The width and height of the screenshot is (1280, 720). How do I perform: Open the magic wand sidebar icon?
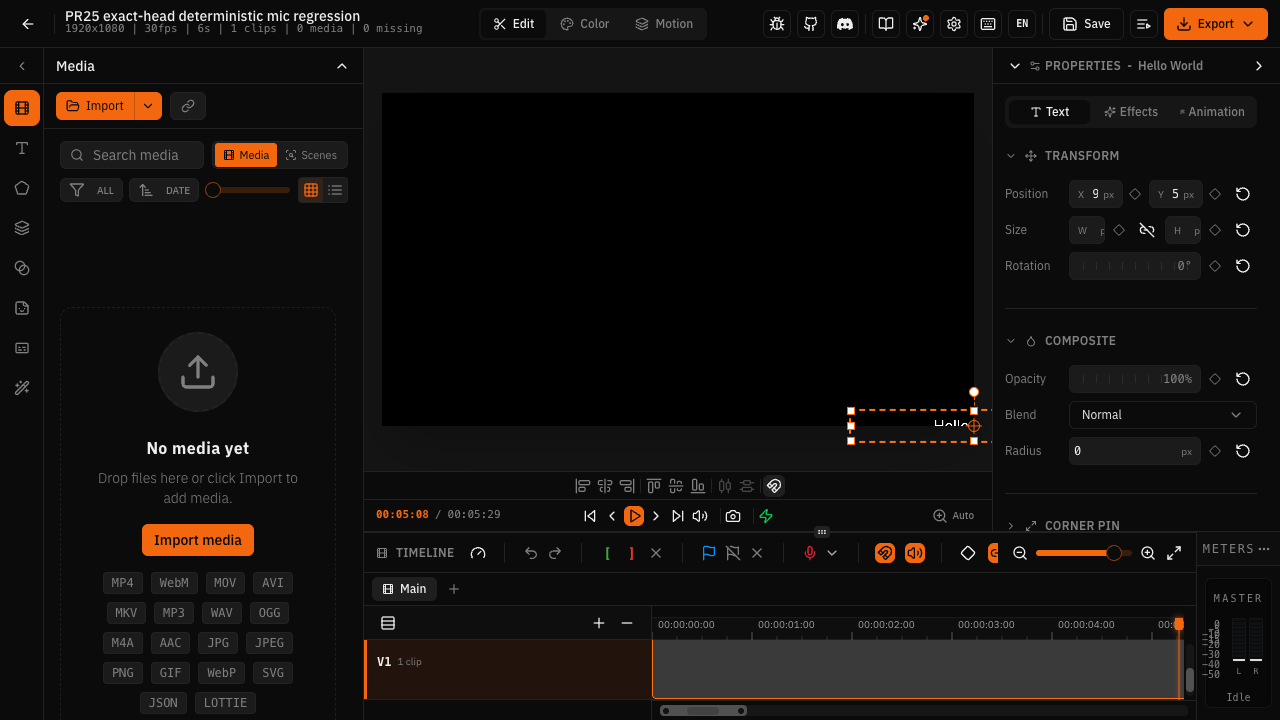22,388
